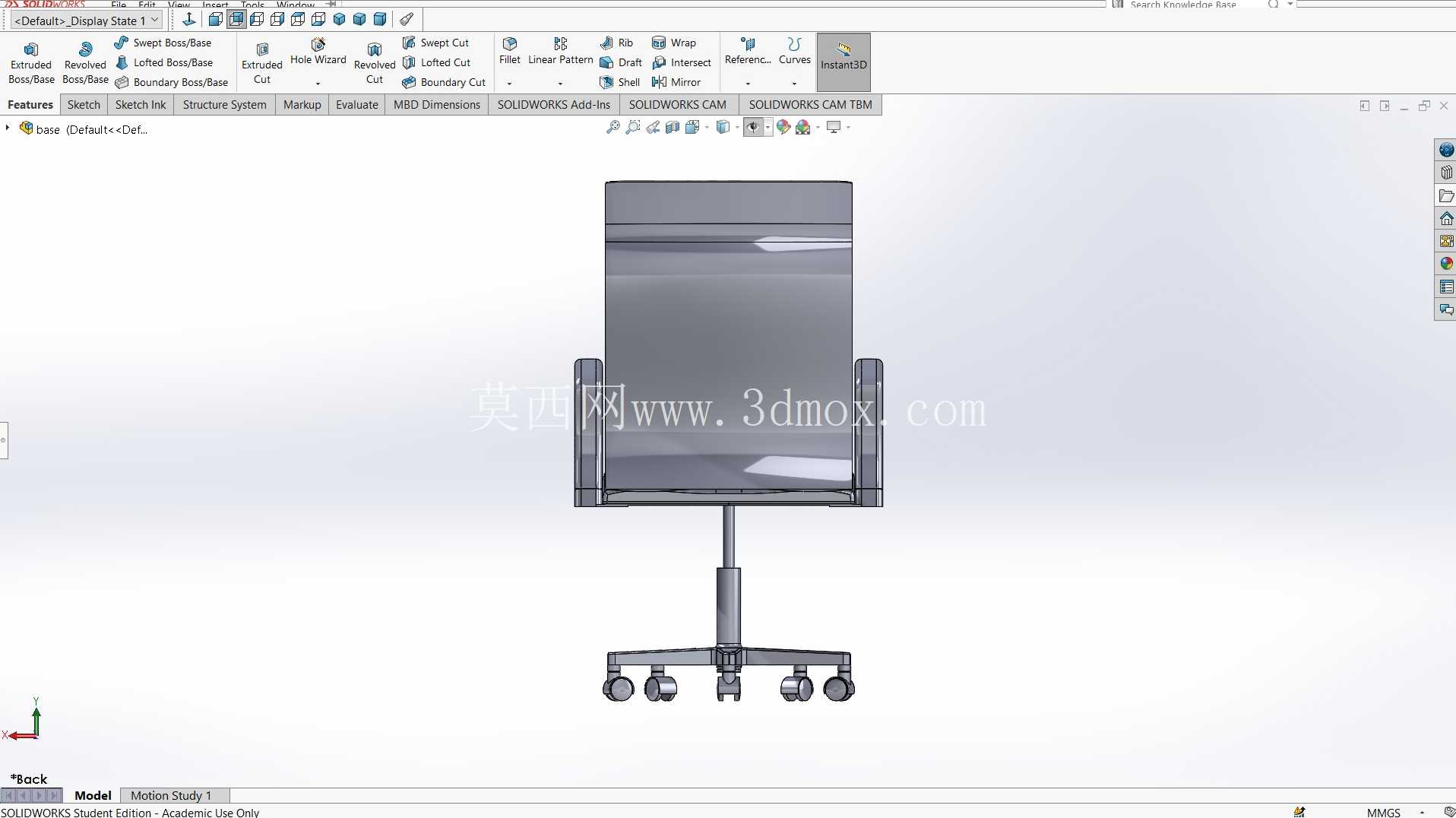Click Zoom to Fit magnifier icon
Image resolution: width=1456 pixels, height=818 pixels.
(x=613, y=127)
